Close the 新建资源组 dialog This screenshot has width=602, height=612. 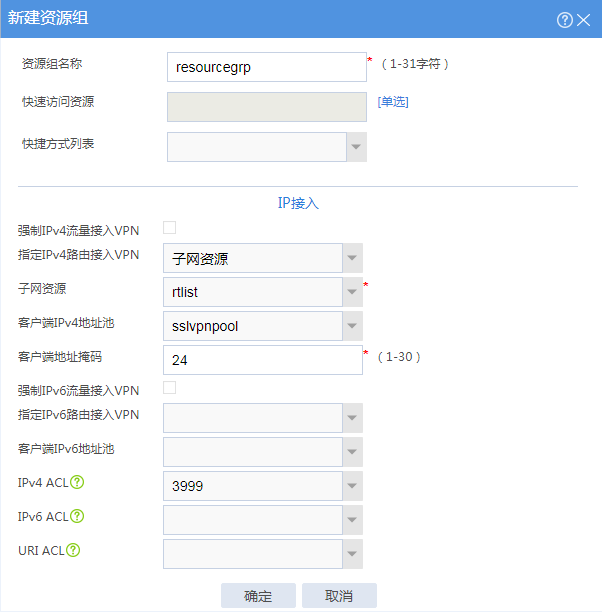(x=584, y=20)
